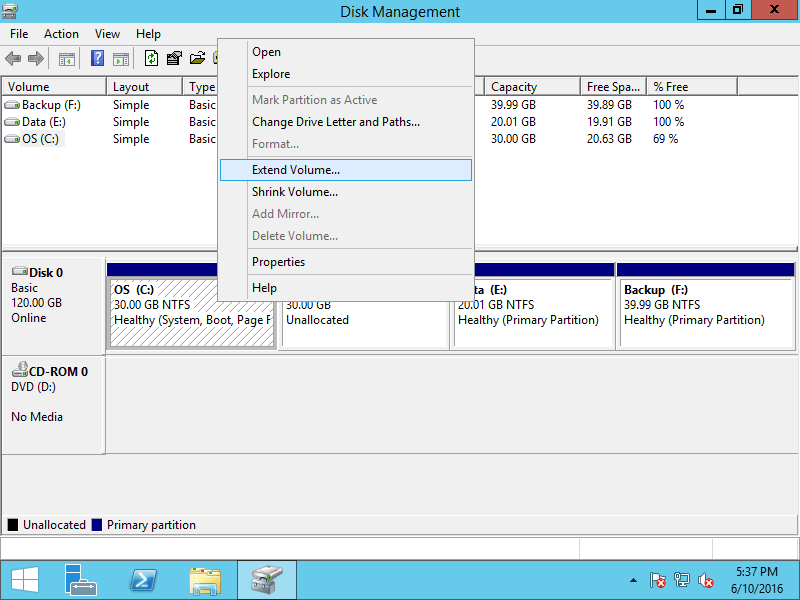Click the Show/Hide Console Tree icon
Image resolution: width=800 pixels, height=600 pixels.
coord(66,59)
